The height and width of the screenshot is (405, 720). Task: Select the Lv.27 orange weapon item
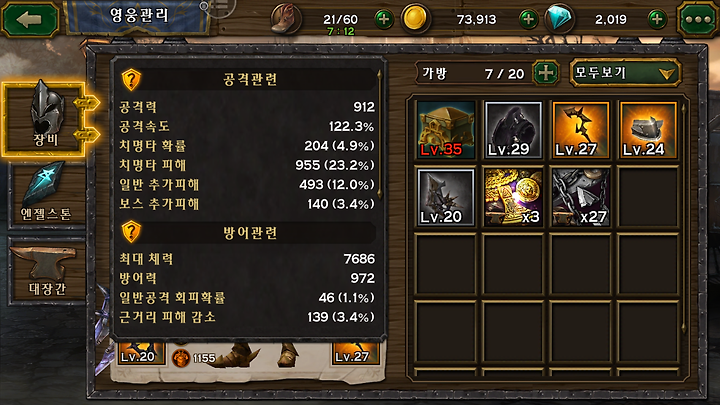(581, 130)
